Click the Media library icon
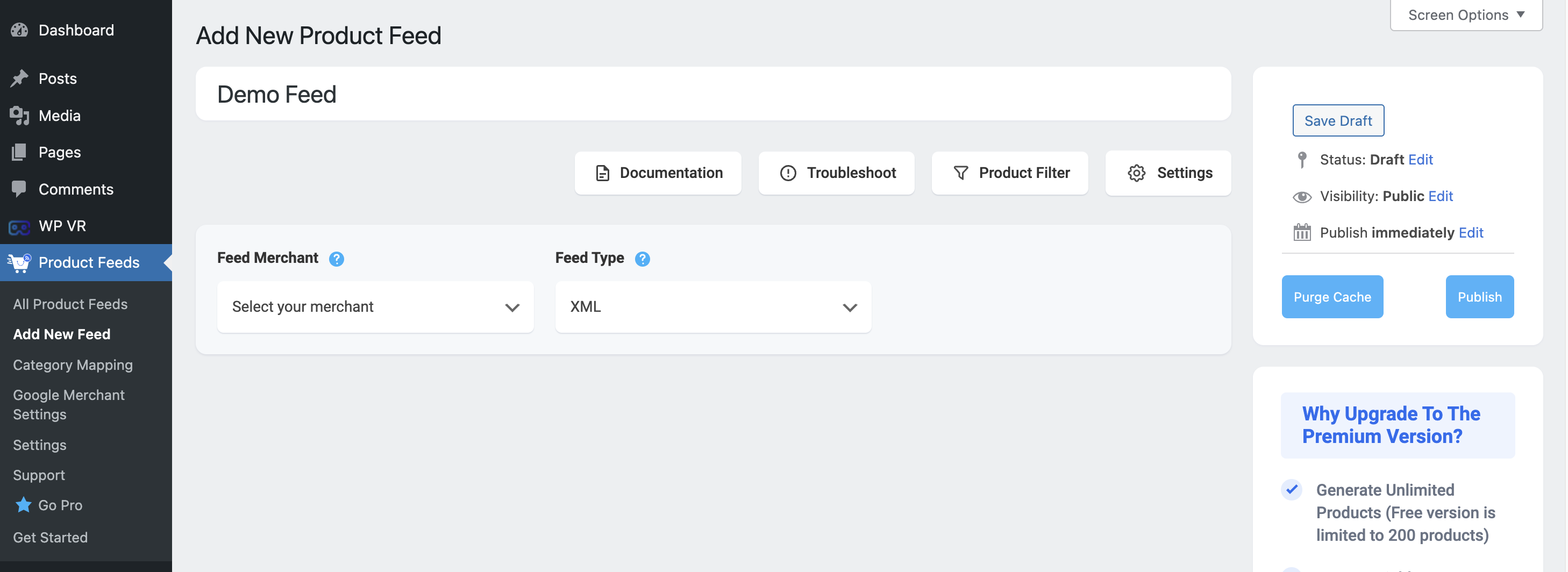Viewport: 1568px width, 572px height. tap(19, 116)
